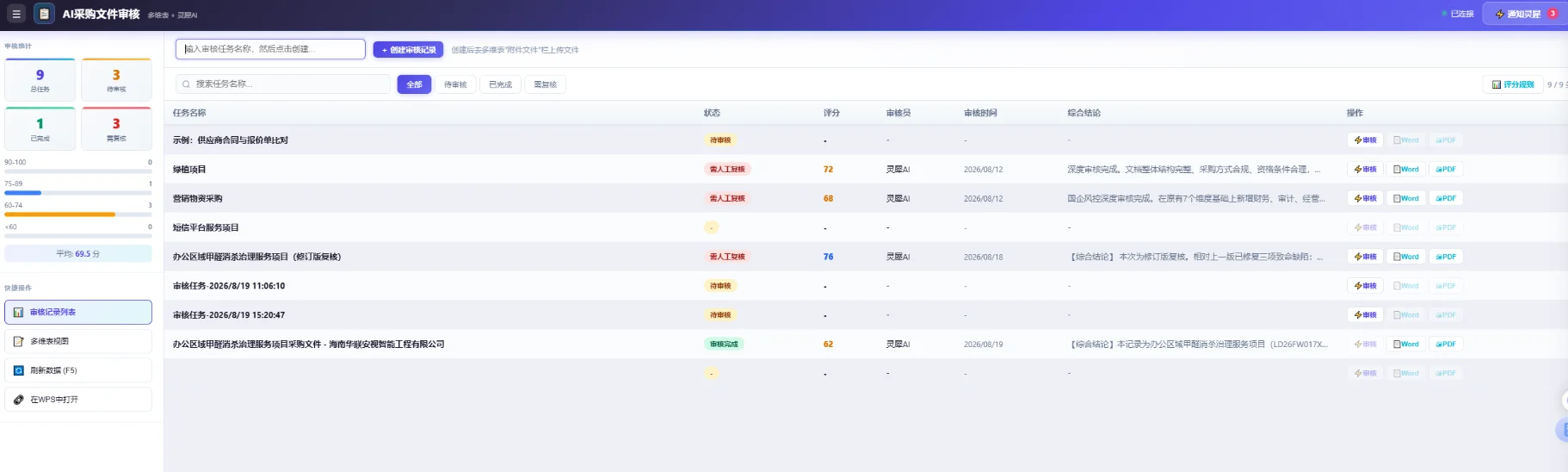The image size is (1568, 472).
Task: Click the 深度审核完成 conclusion text
Action: 1194,170
